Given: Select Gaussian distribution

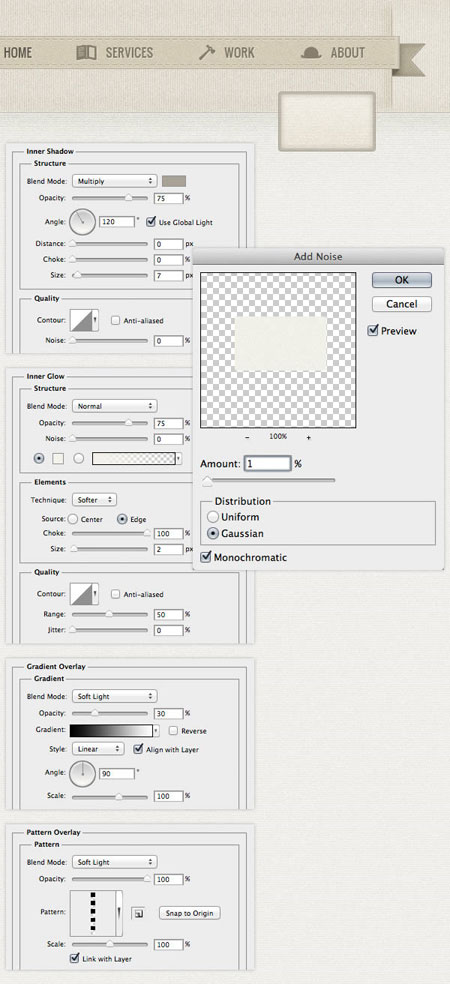Looking at the screenshot, I should (213, 533).
